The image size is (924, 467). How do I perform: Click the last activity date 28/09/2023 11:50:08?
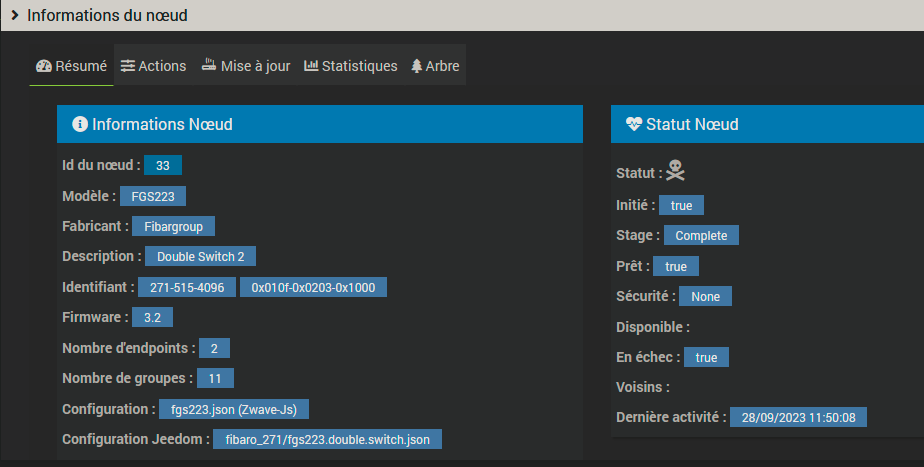click(x=798, y=417)
